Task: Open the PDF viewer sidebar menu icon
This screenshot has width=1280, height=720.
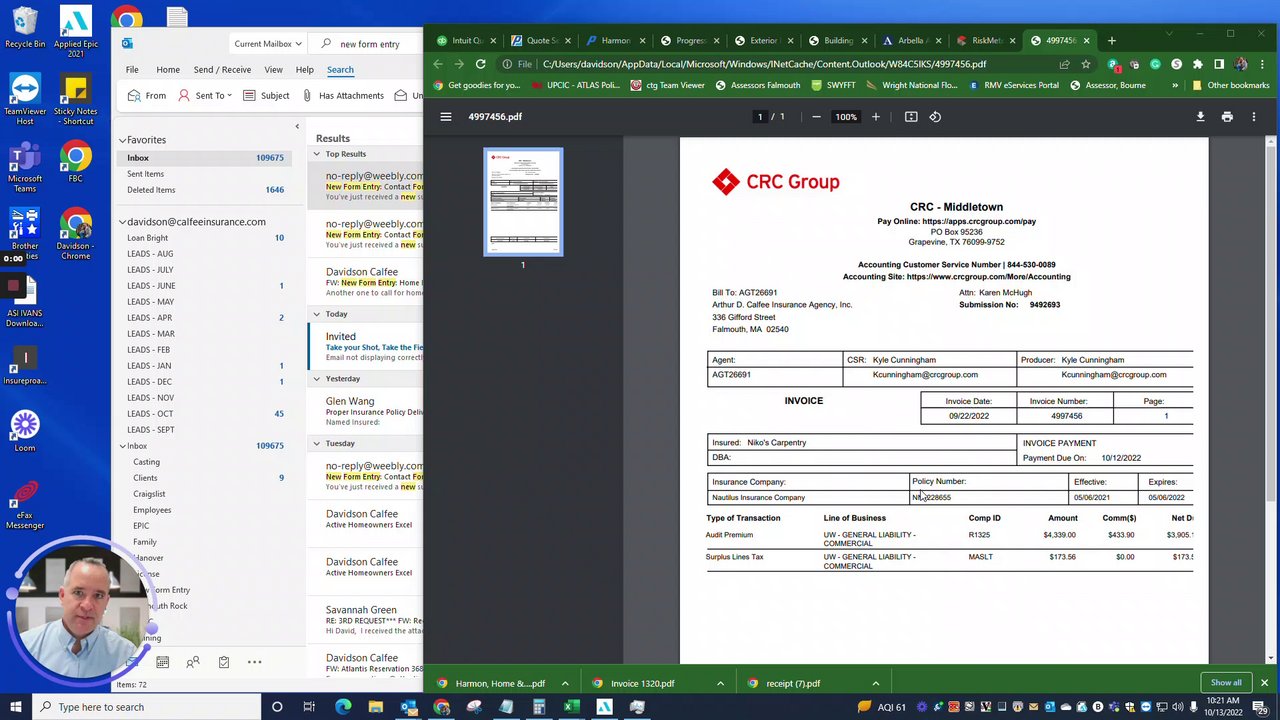Action: click(x=446, y=117)
